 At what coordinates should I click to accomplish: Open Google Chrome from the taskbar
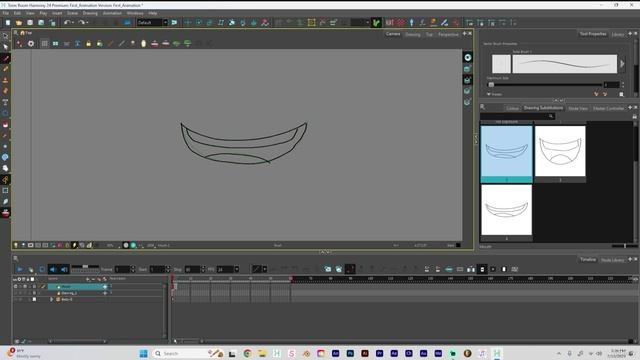(x=247, y=353)
